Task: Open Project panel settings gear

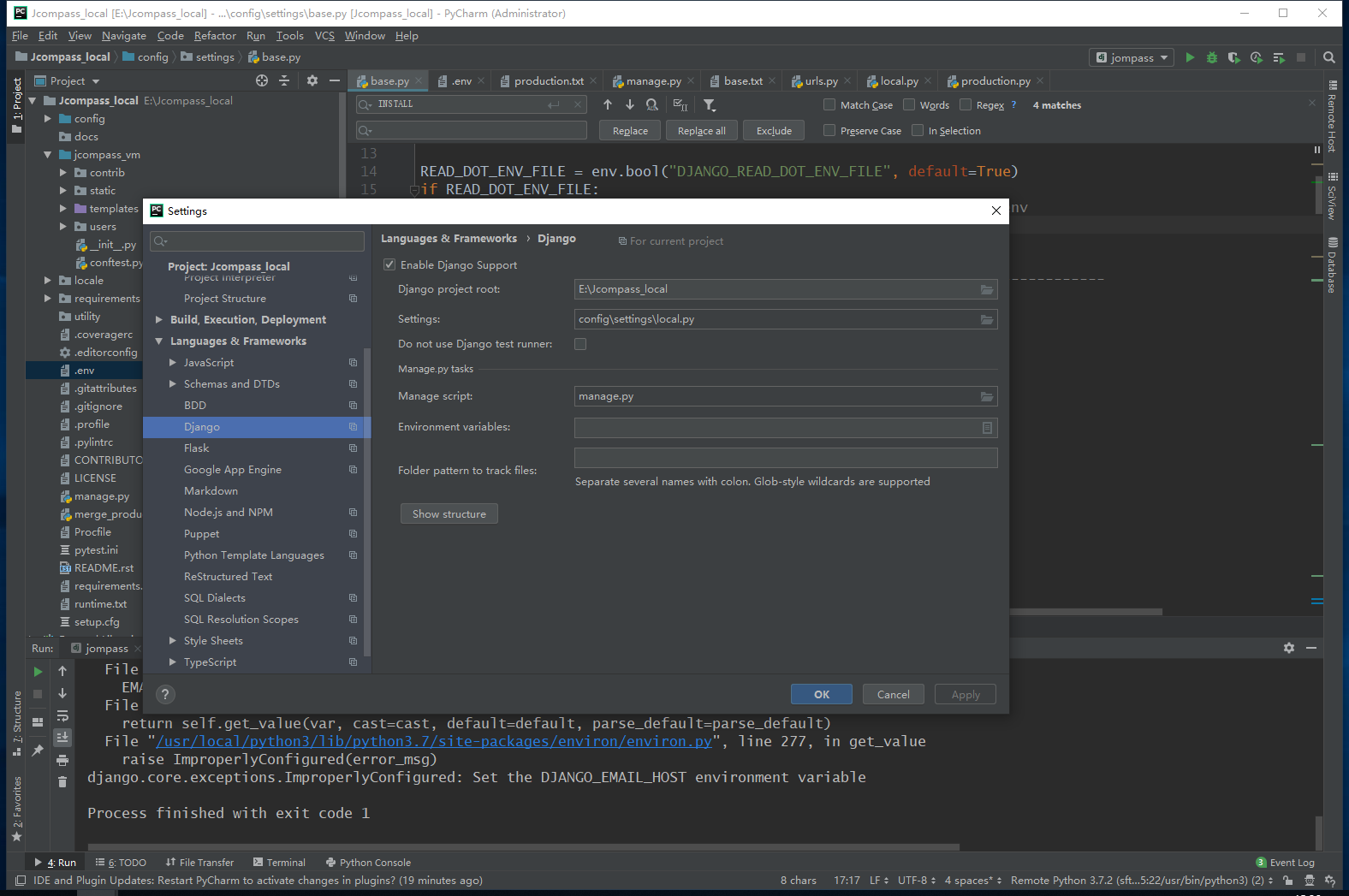Action: pyautogui.click(x=312, y=80)
